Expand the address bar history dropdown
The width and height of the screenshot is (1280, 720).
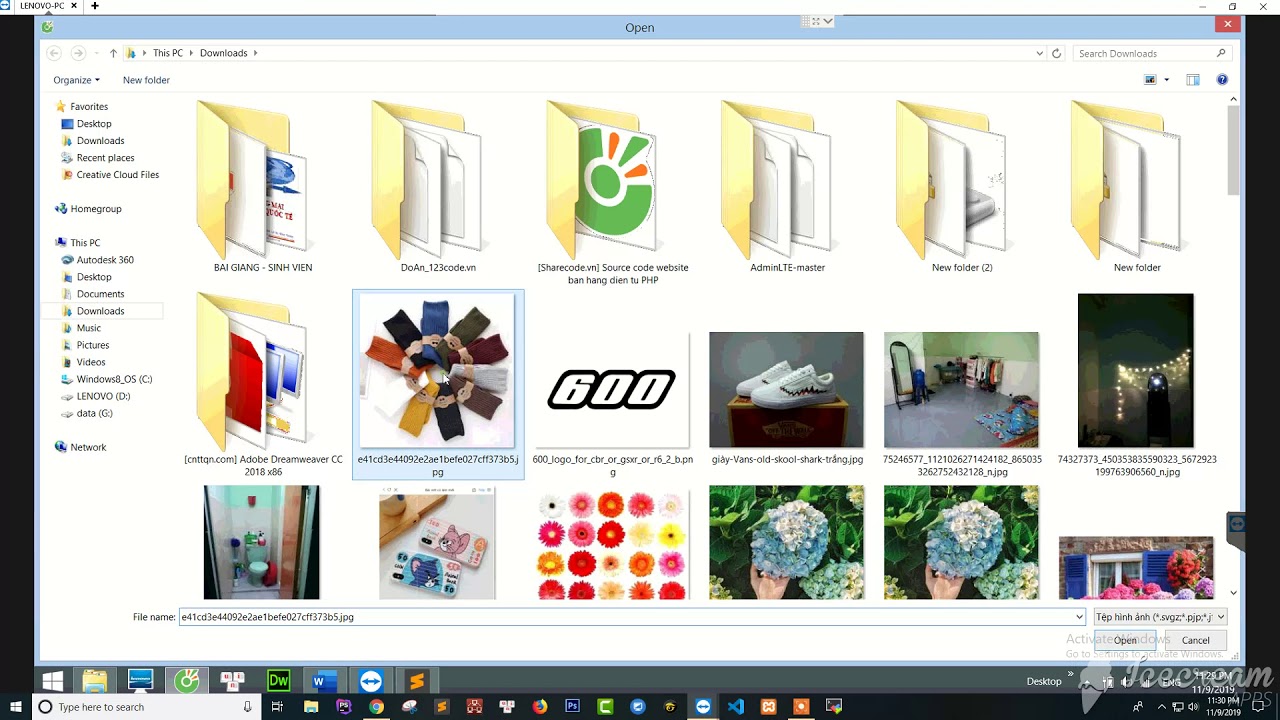point(1040,53)
